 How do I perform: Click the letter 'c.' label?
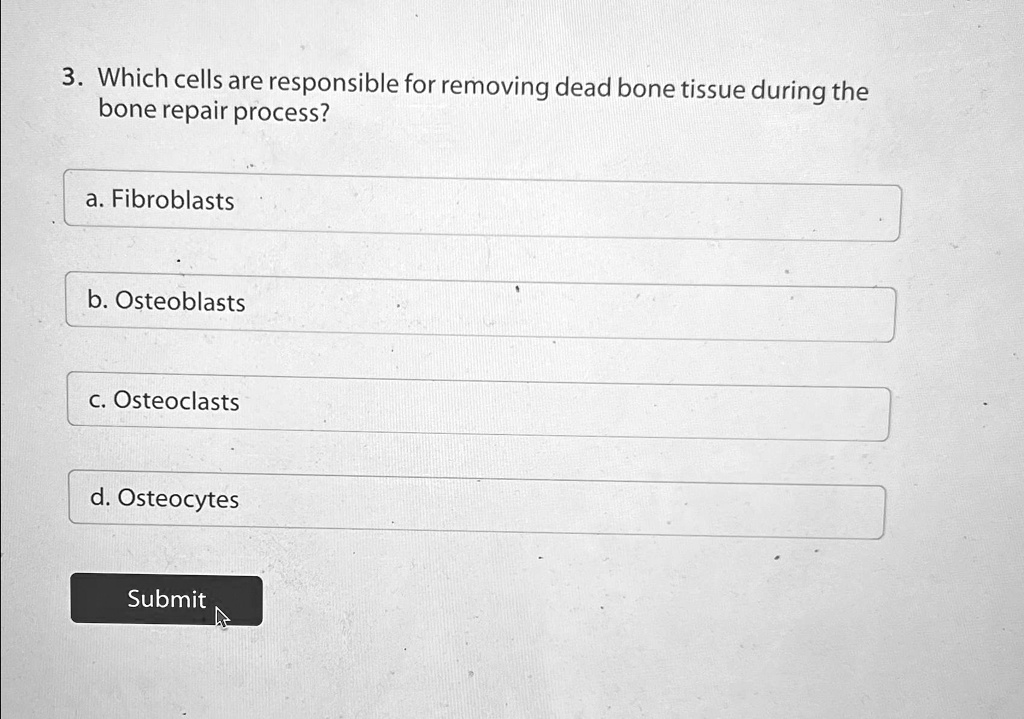96,400
